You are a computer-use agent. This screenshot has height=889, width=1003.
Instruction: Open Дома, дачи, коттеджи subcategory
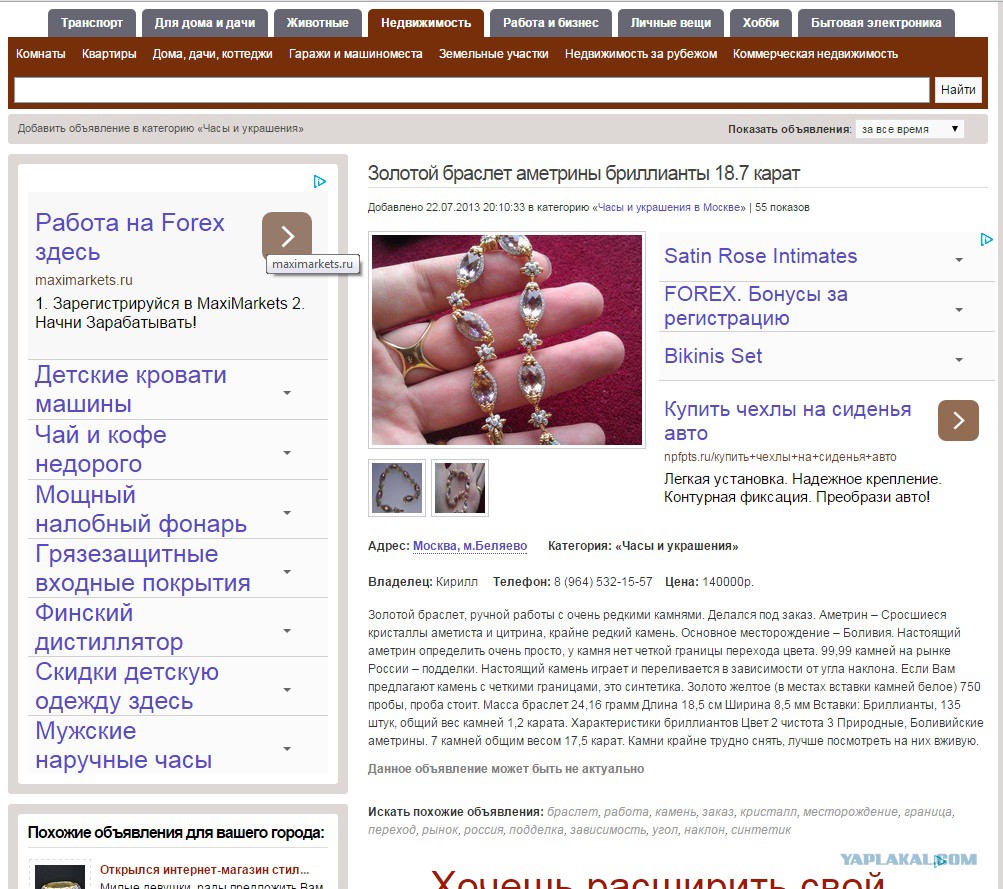[212, 54]
